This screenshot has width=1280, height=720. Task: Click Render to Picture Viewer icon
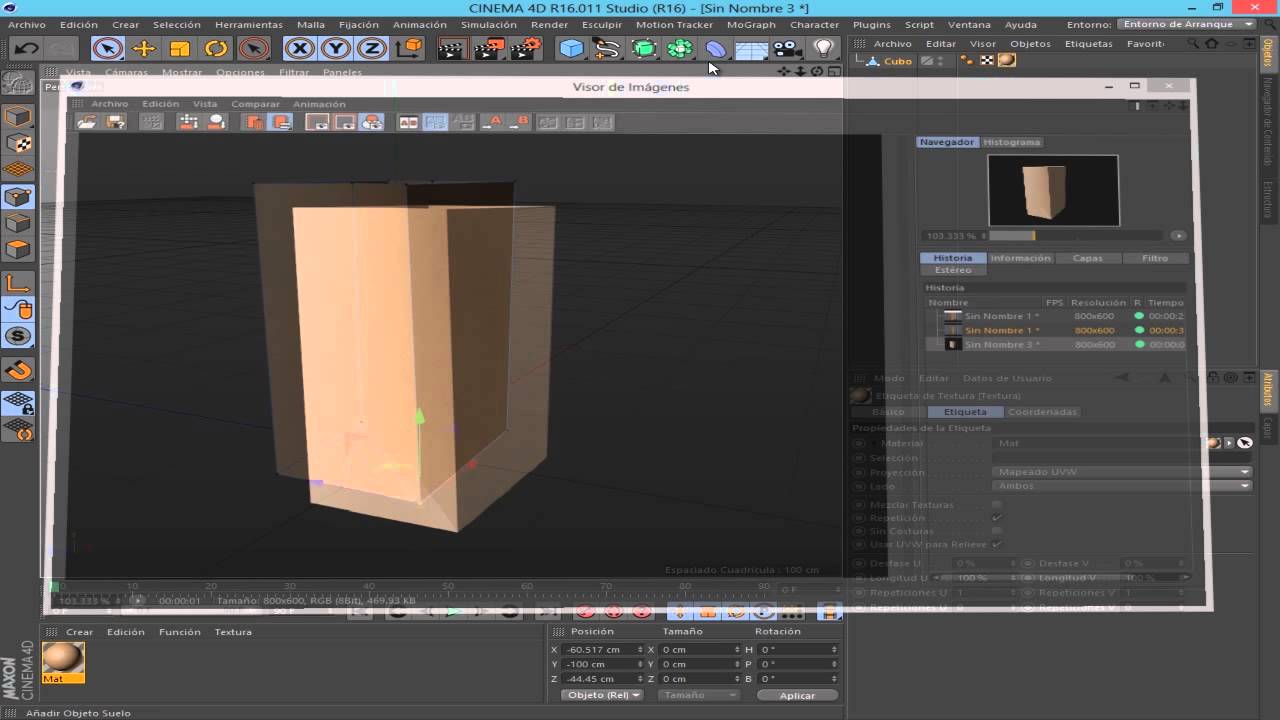click(489, 48)
